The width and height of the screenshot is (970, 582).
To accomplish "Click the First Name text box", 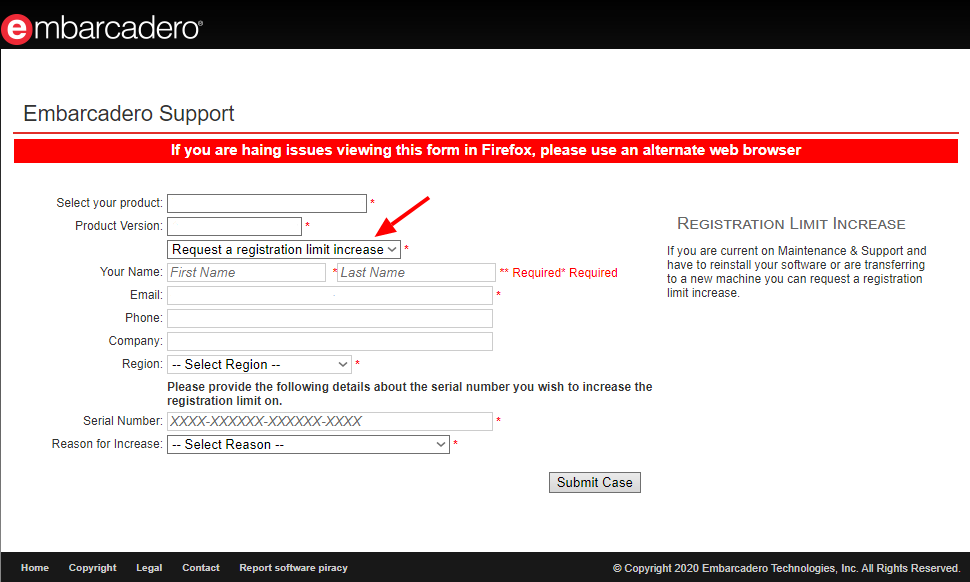I will (246, 272).
